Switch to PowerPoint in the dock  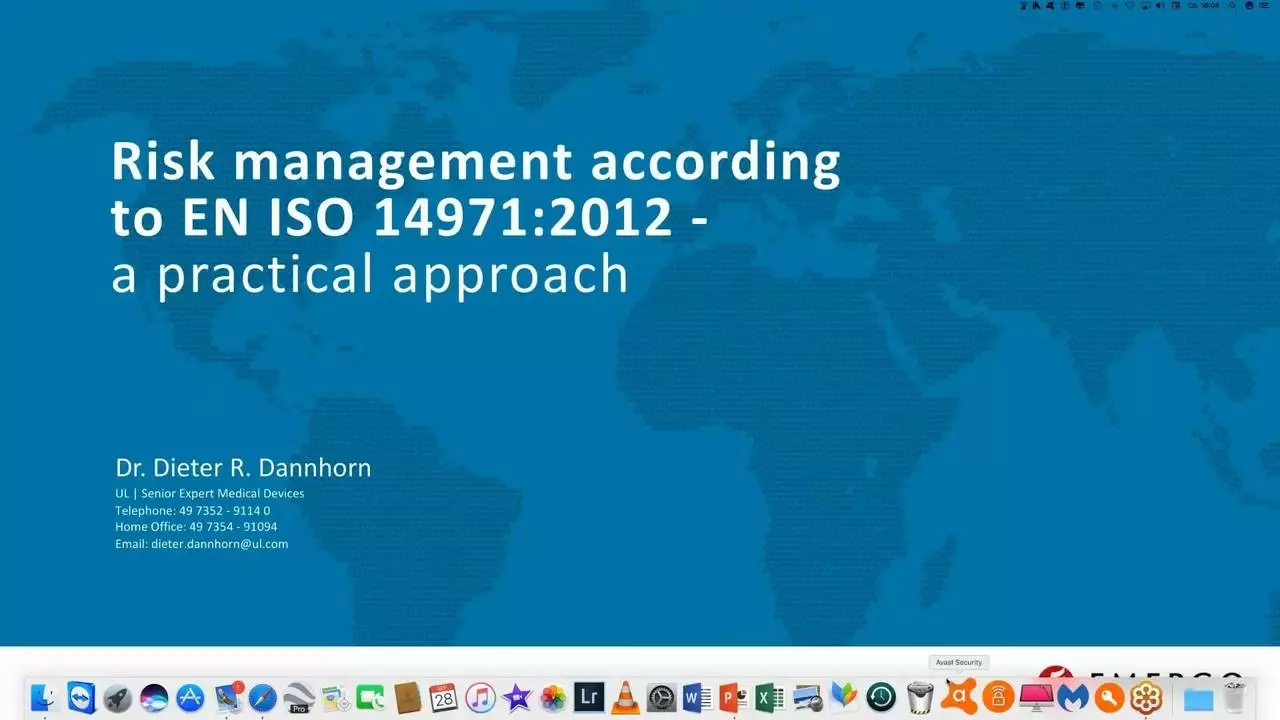(x=734, y=697)
